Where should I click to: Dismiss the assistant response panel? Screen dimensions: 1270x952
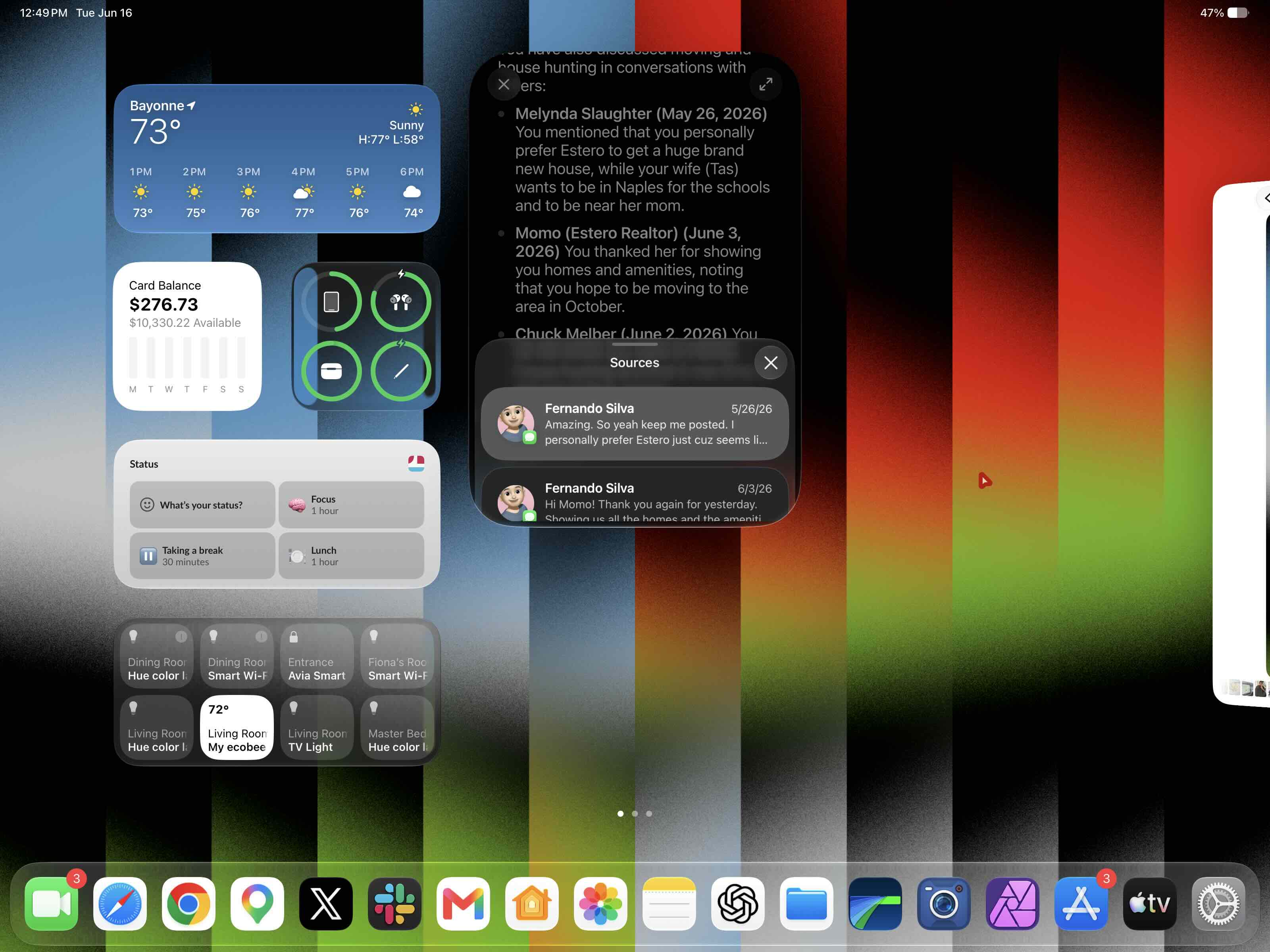click(x=504, y=84)
